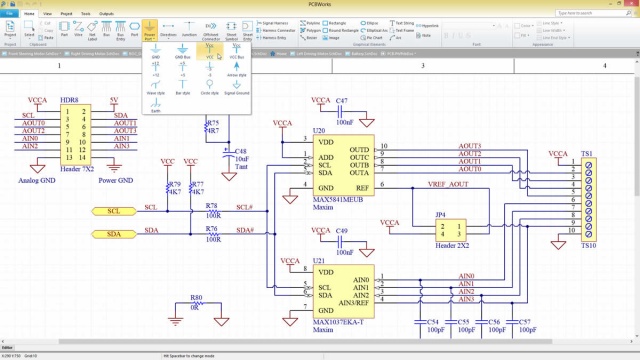
Task: Click Harness Connector
Action: coord(276,30)
